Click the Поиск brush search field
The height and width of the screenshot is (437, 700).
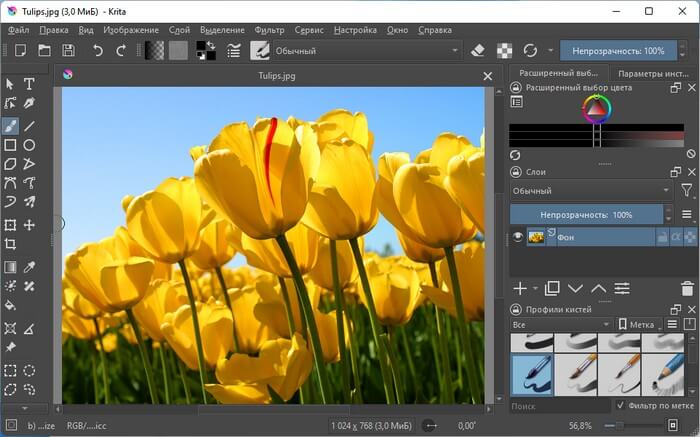tap(560, 406)
